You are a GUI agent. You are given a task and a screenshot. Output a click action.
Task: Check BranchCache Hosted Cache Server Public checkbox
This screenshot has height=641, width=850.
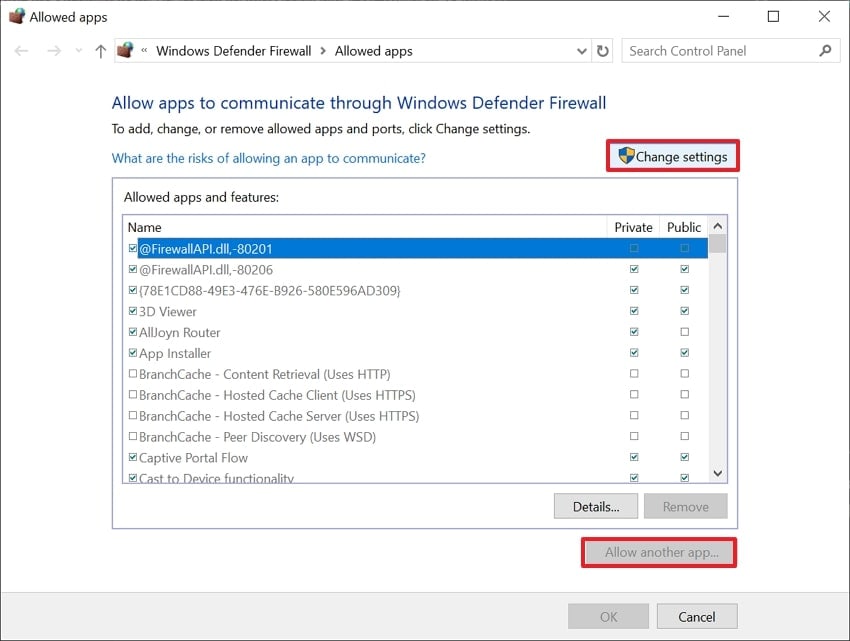[x=685, y=415]
